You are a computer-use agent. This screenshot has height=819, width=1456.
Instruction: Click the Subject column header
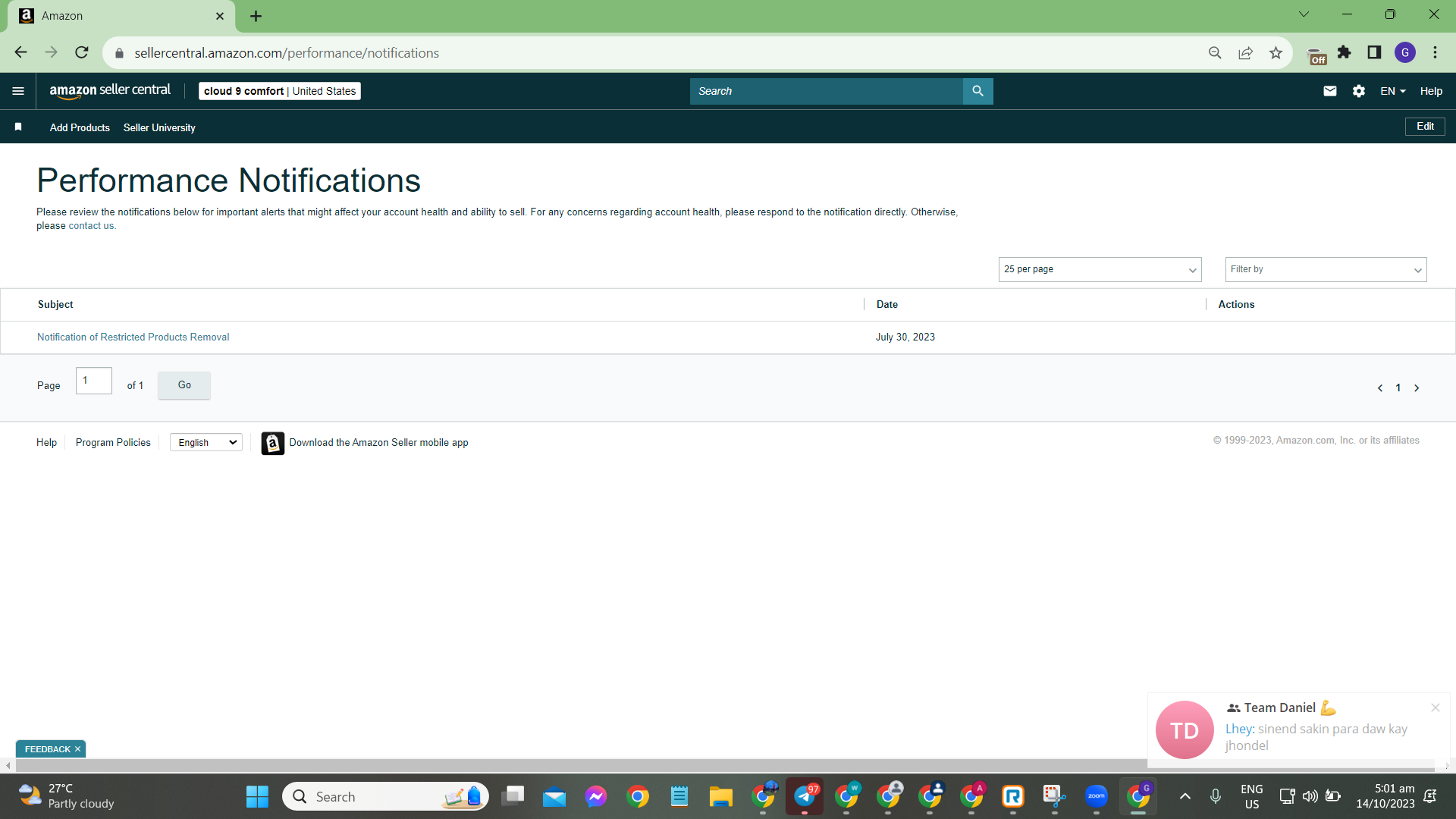pyautogui.click(x=55, y=304)
